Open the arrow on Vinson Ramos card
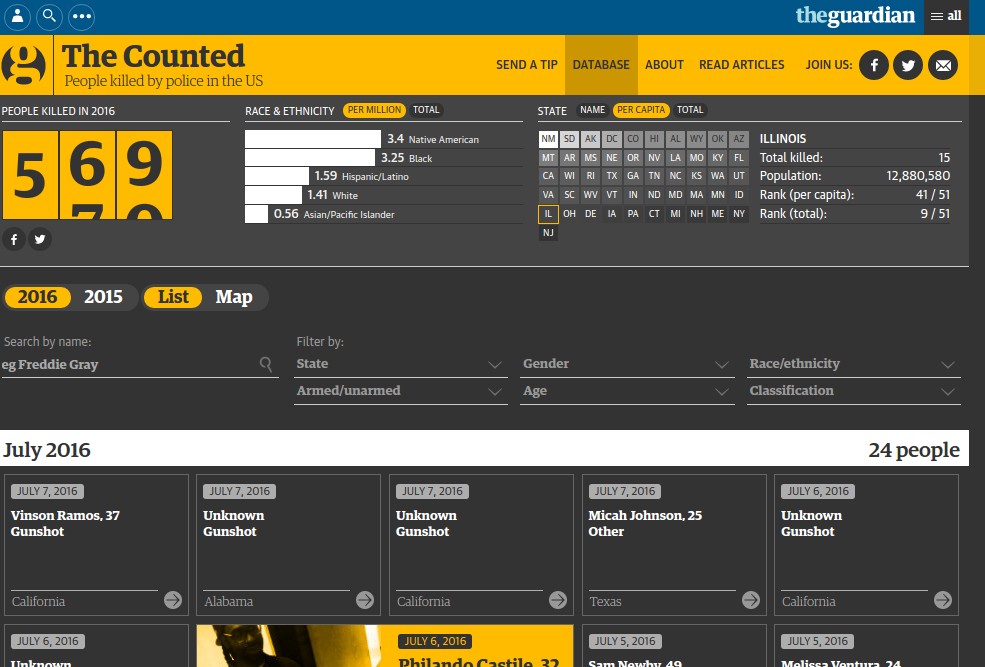 pyautogui.click(x=173, y=600)
